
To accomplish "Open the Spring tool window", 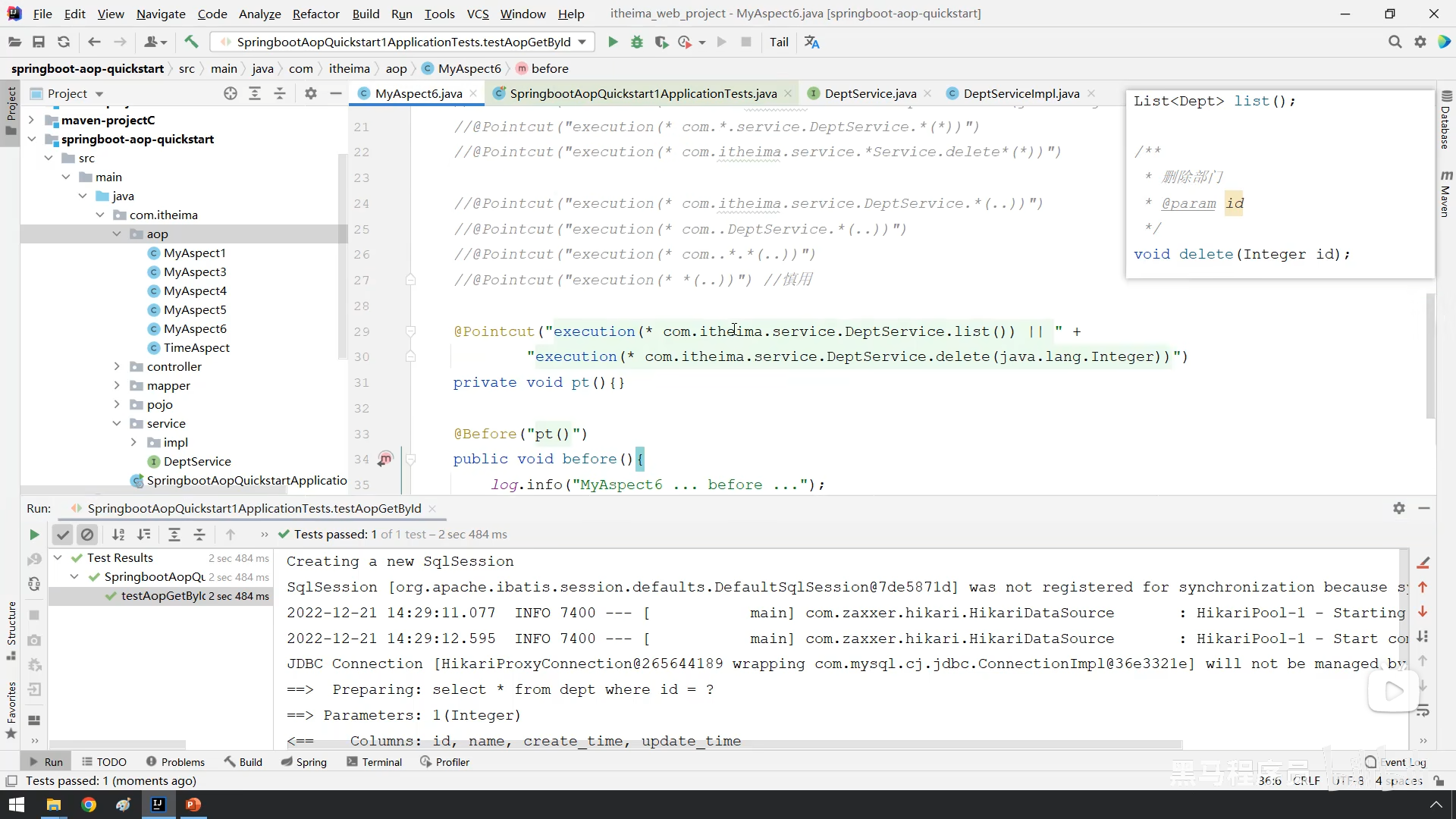I will click(303, 762).
